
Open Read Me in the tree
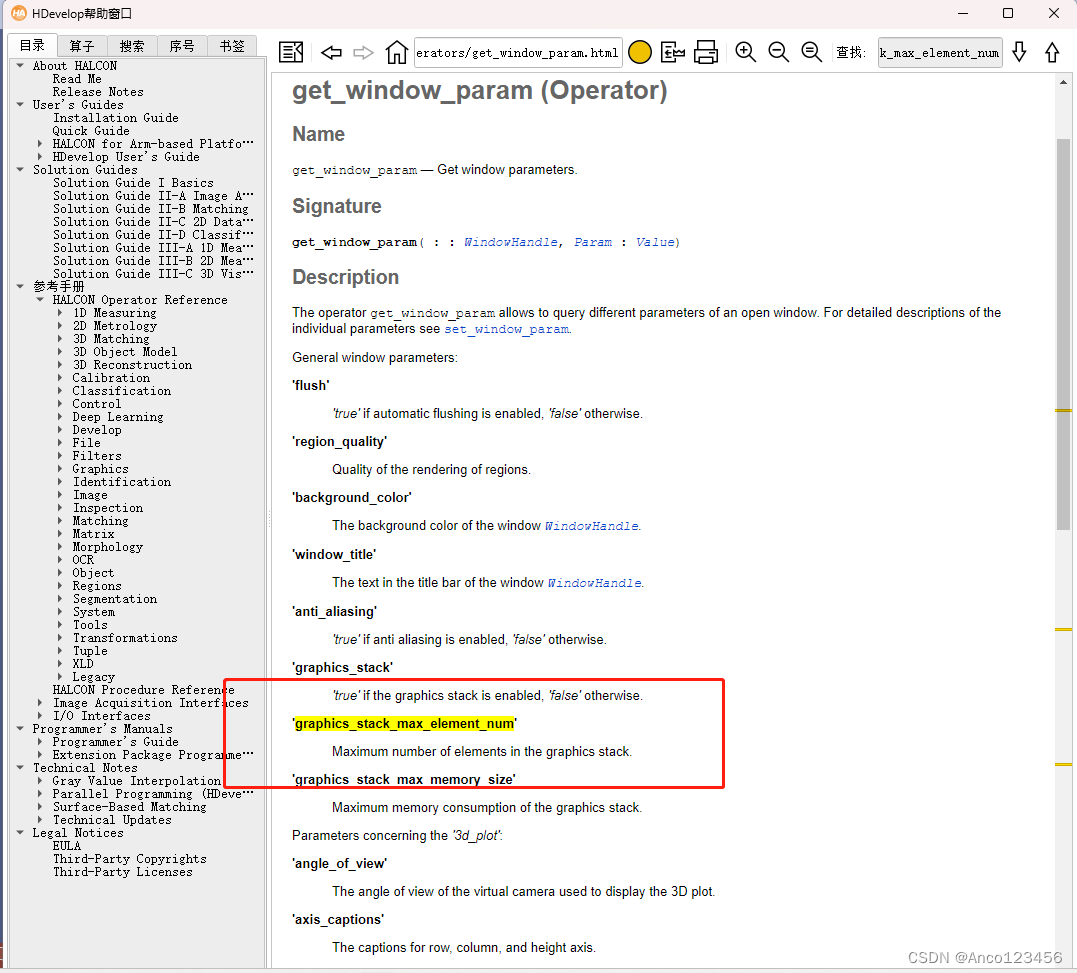coord(77,79)
